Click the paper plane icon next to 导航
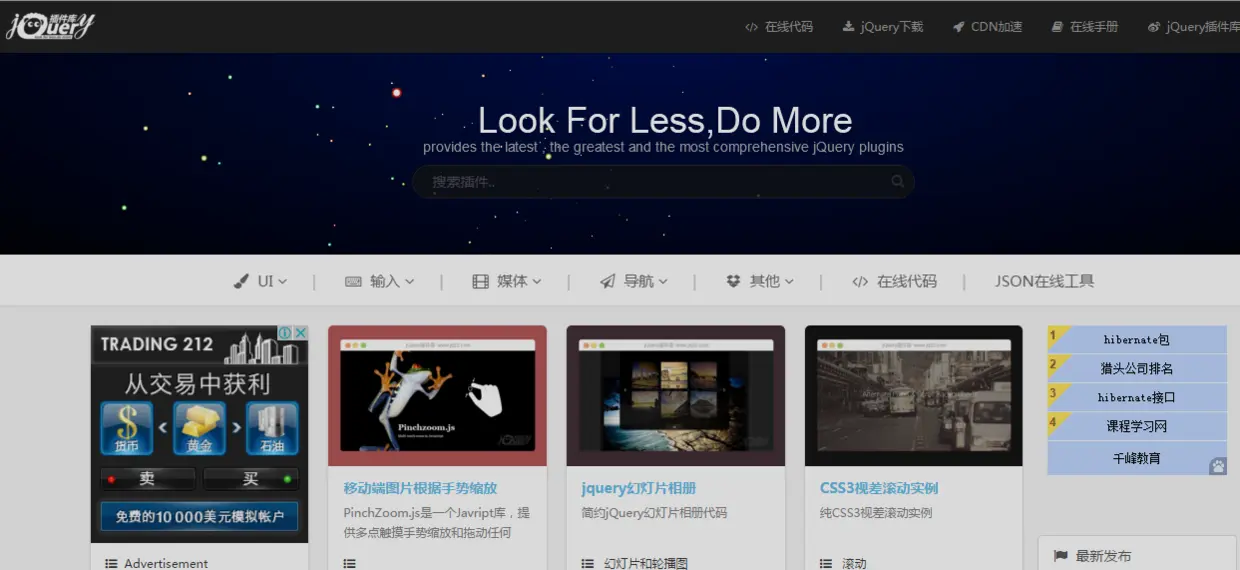 tap(607, 281)
